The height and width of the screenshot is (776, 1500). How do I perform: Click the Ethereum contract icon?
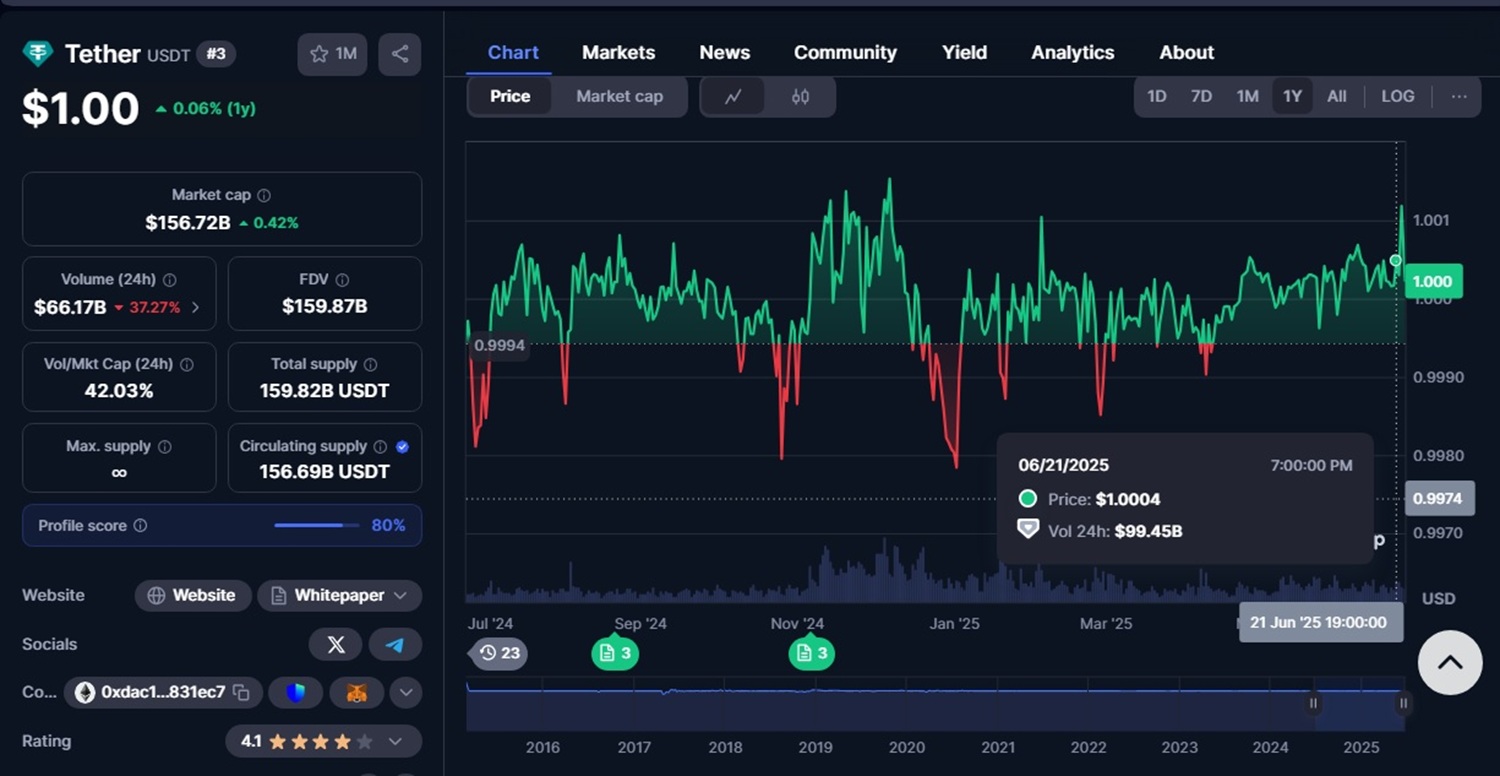click(85, 692)
